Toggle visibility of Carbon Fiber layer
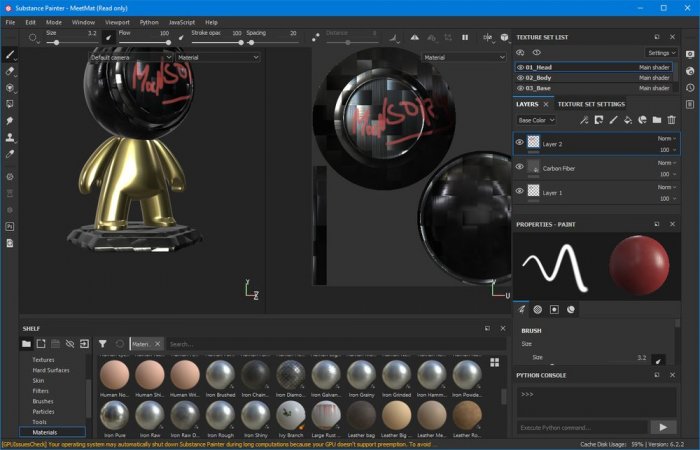Screen dimensions: 700x450 click(519, 168)
